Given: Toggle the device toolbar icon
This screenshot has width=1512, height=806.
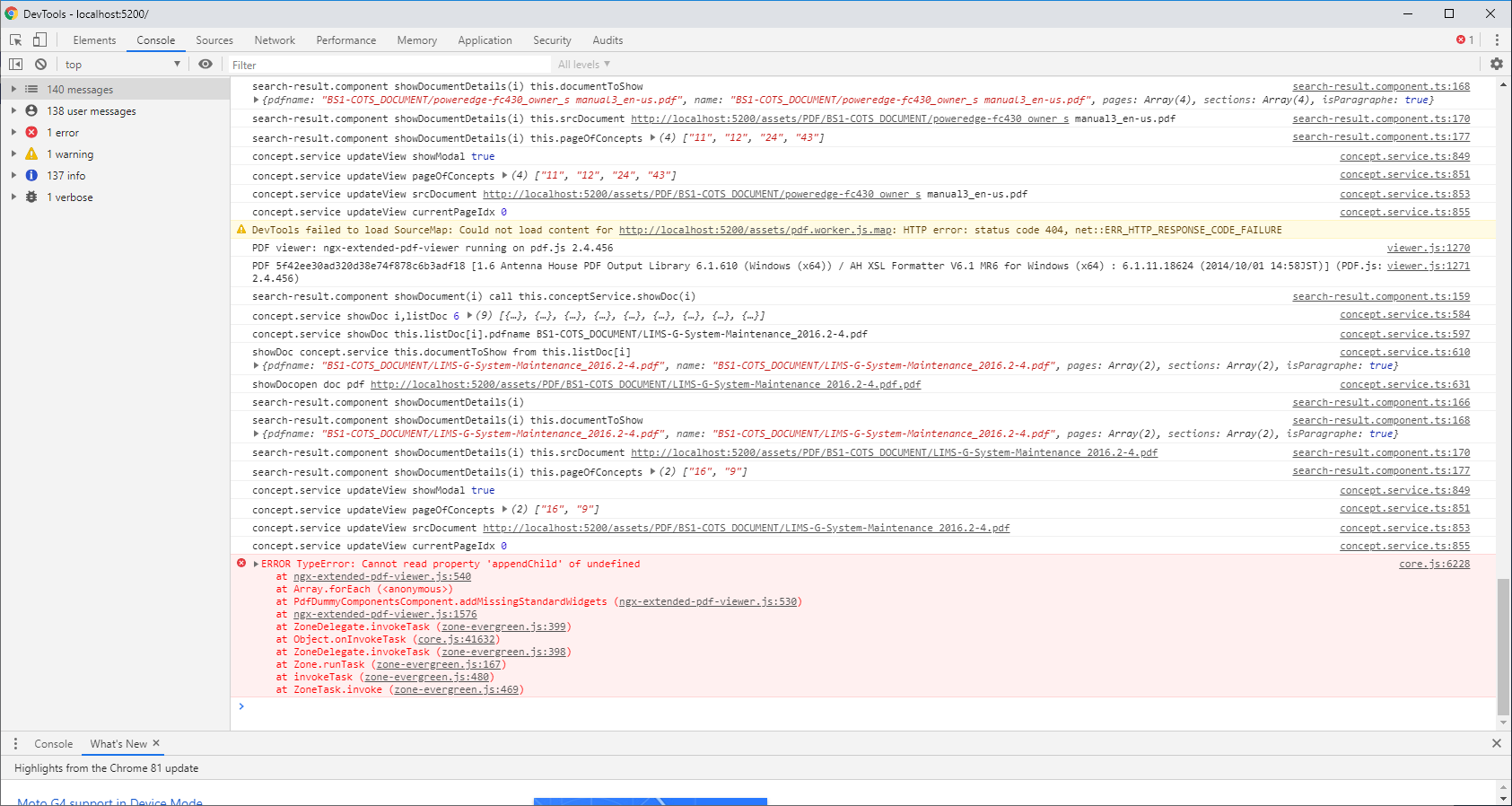Looking at the screenshot, I should (39, 40).
